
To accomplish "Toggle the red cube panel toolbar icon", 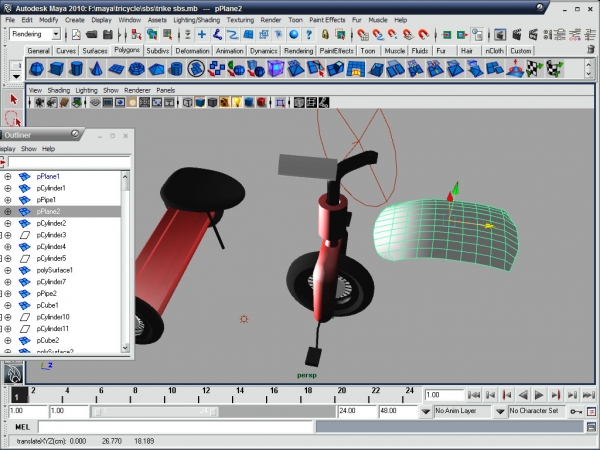I will point(261,102).
